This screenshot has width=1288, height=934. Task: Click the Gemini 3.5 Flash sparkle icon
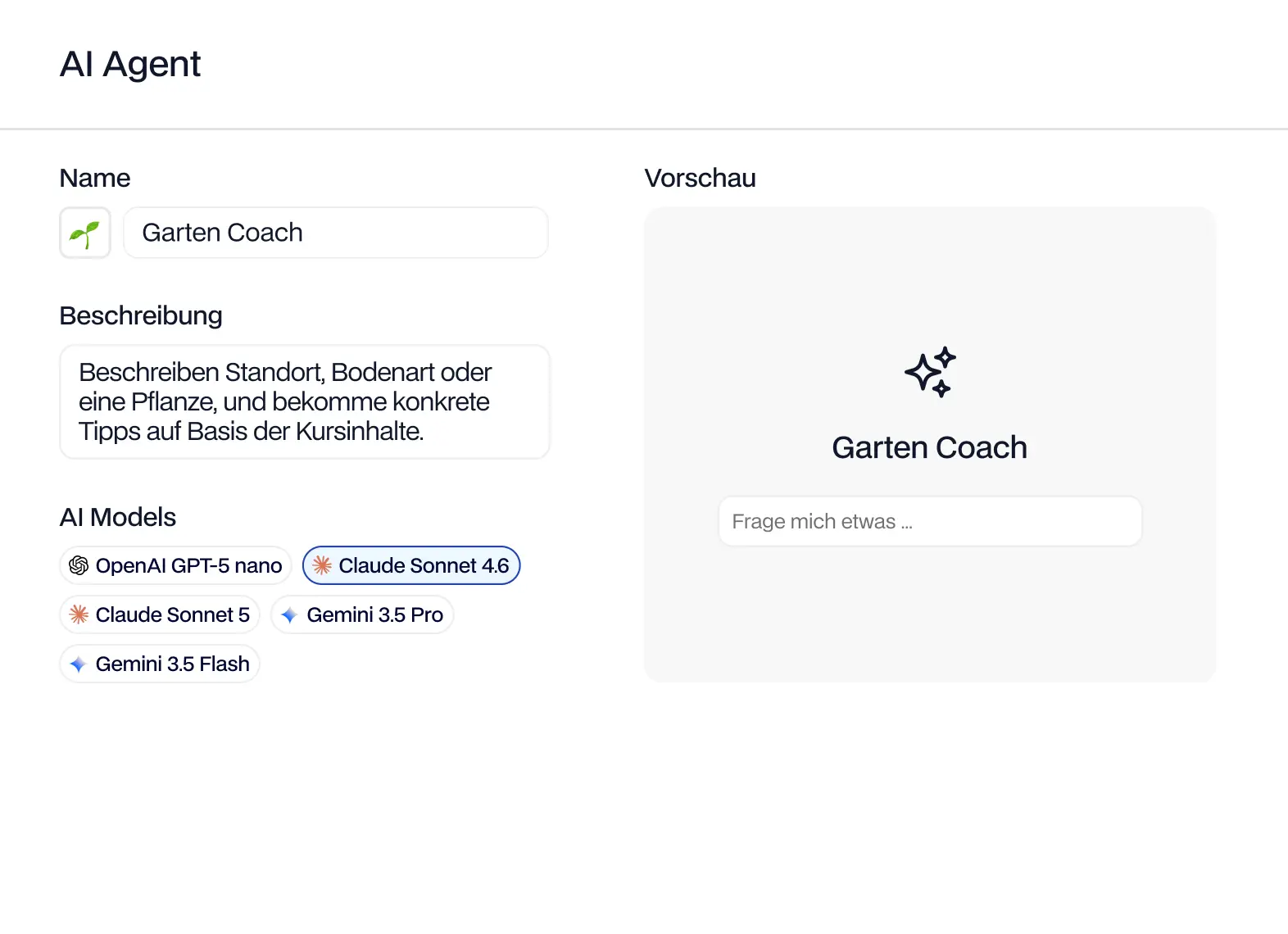tap(79, 664)
